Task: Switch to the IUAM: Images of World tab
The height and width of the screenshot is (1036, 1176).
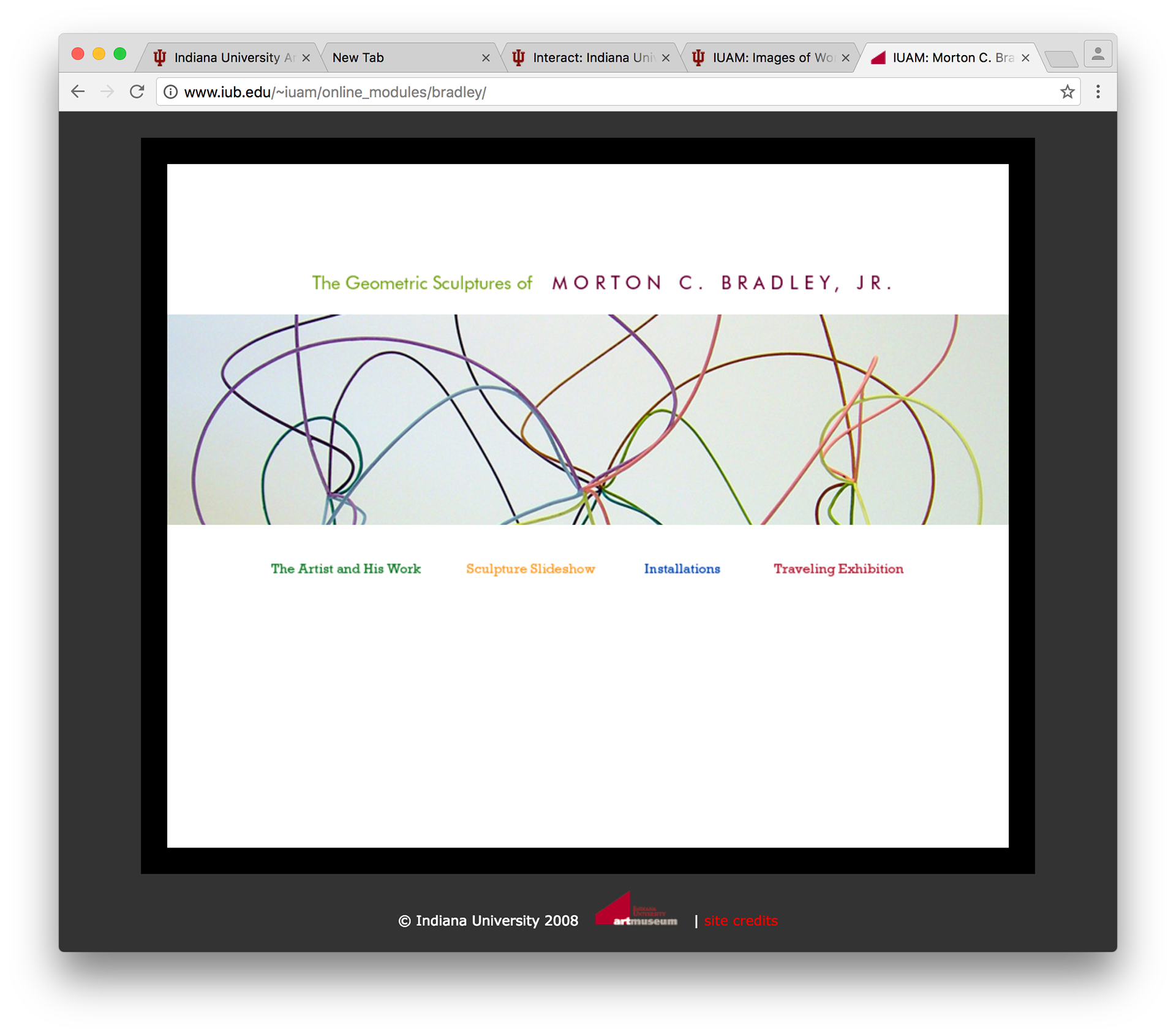Action: coord(772,58)
